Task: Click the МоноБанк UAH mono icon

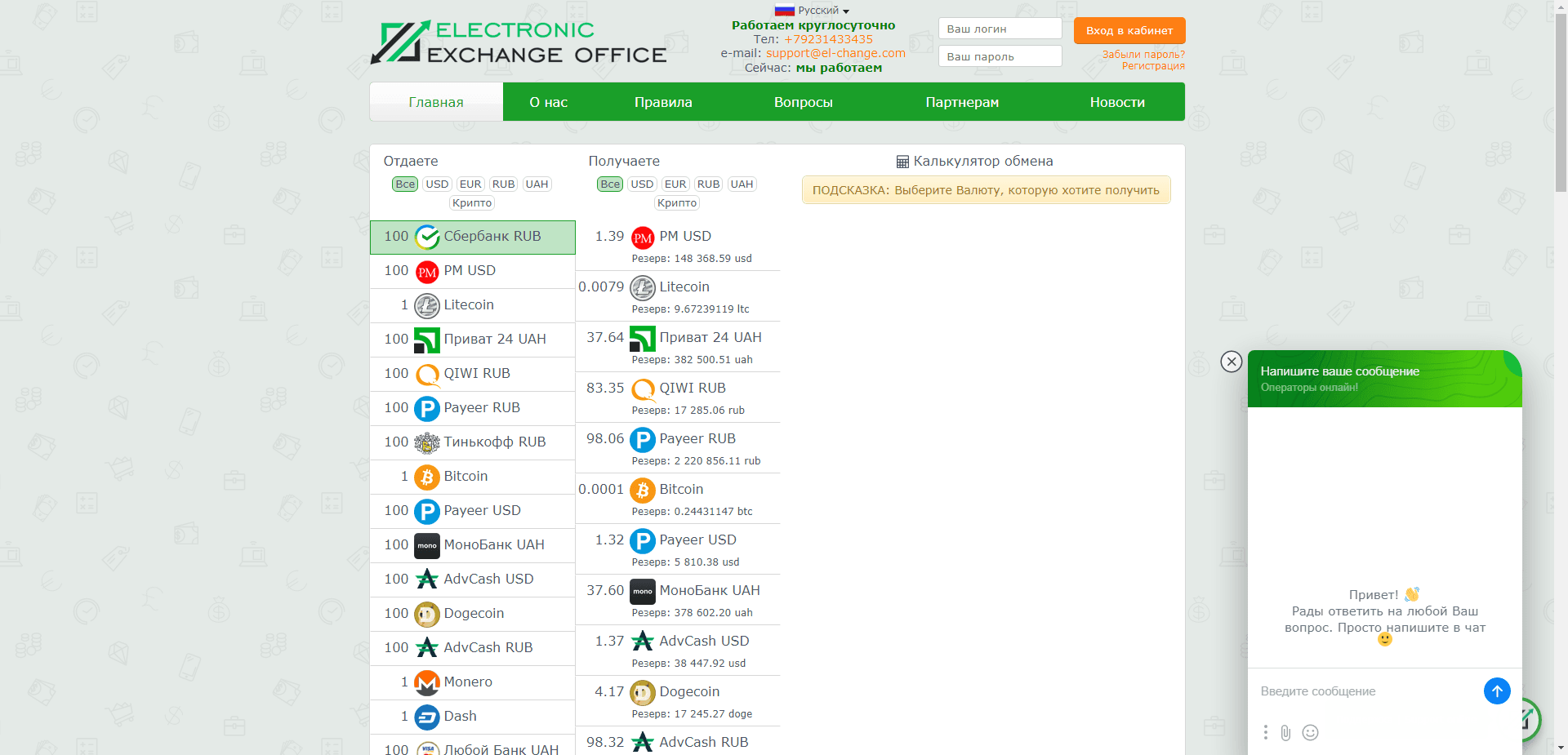Action: point(426,545)
